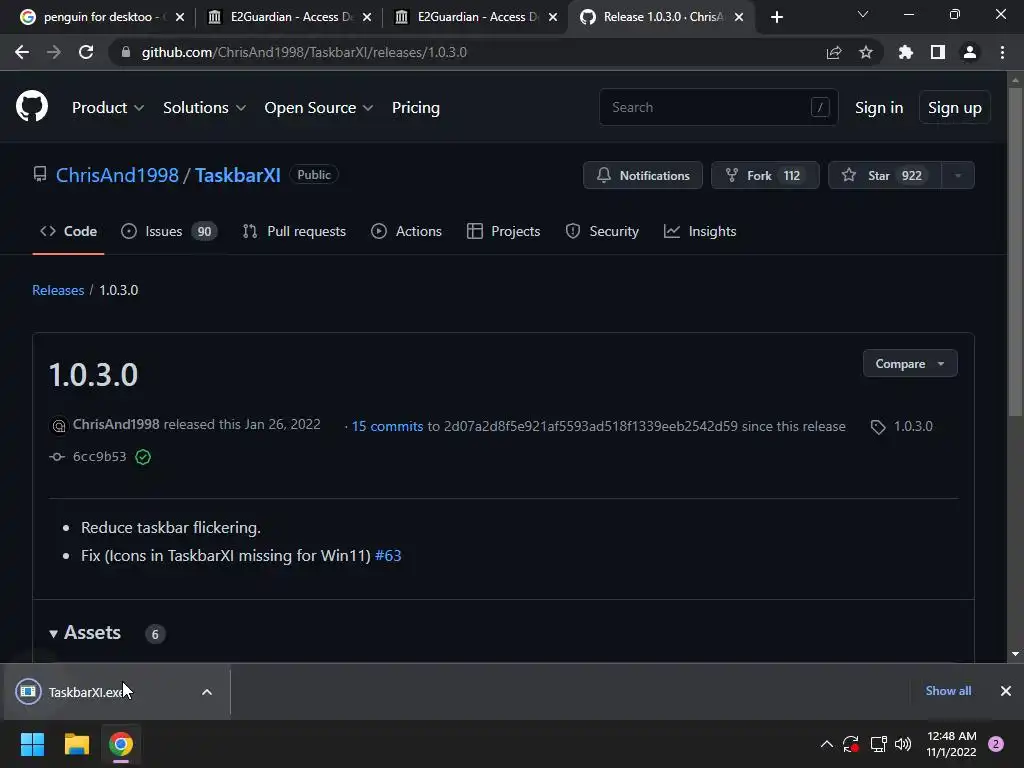Image resolution: width=1024 pixels, height=768 pixels.
Task: Open the Chrome profile avatar
Action: [x=970, y=52]
